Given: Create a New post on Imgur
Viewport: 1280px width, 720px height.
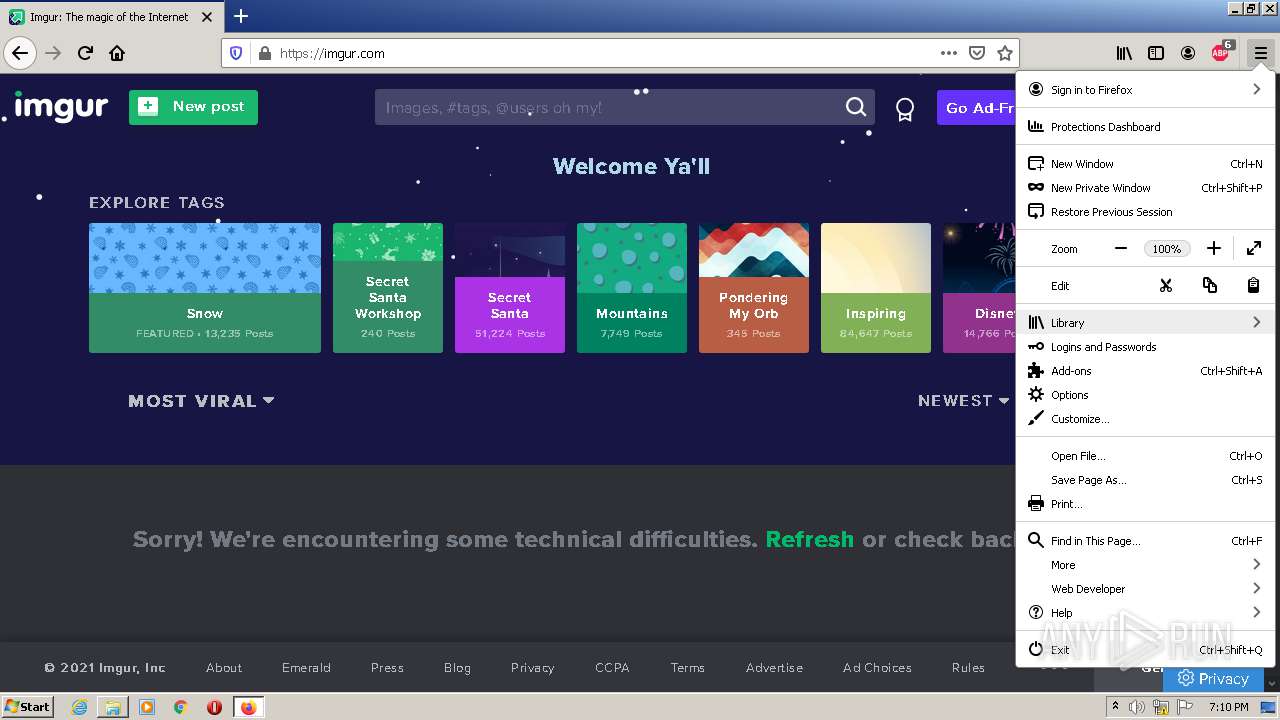Looking at the screenshot, I should click(193, 107).
